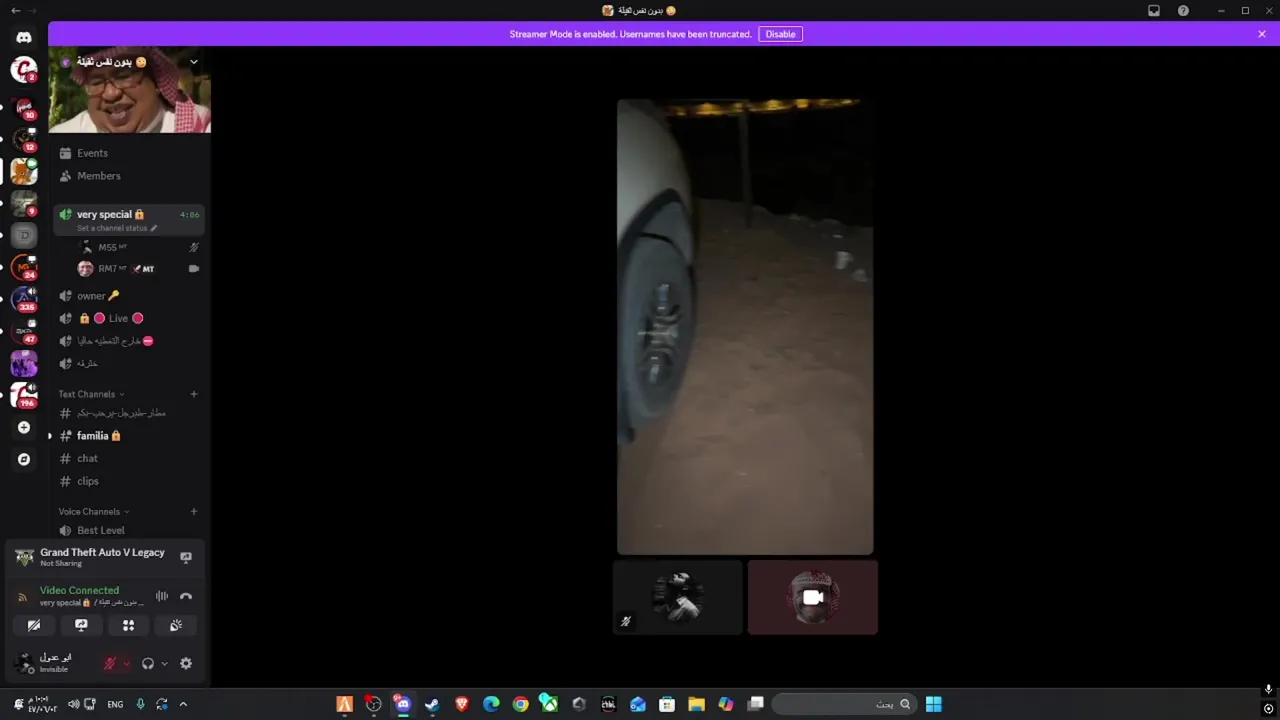Show hidden system tray icons chevron
1280x720 pixels.
pyautogui.click(x=183, y=704)
